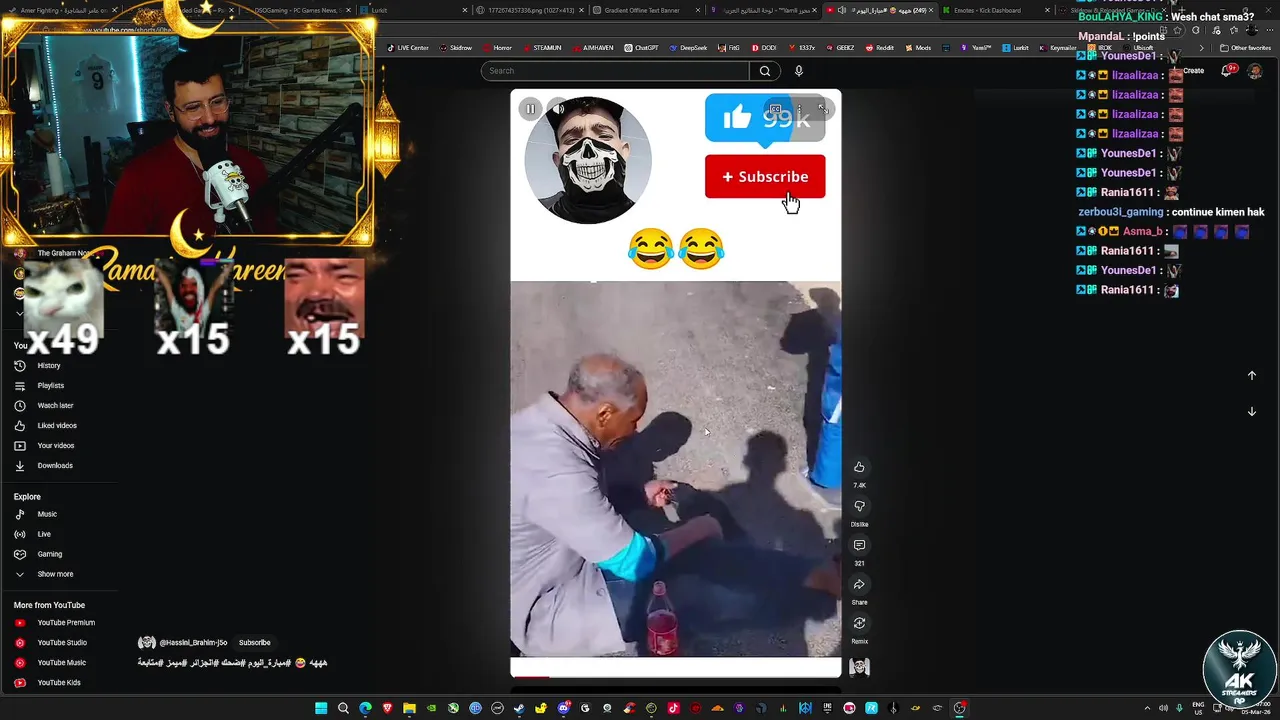Open Steam from the taskbar
Screen dimensions: 1280x720
(519, 708)
